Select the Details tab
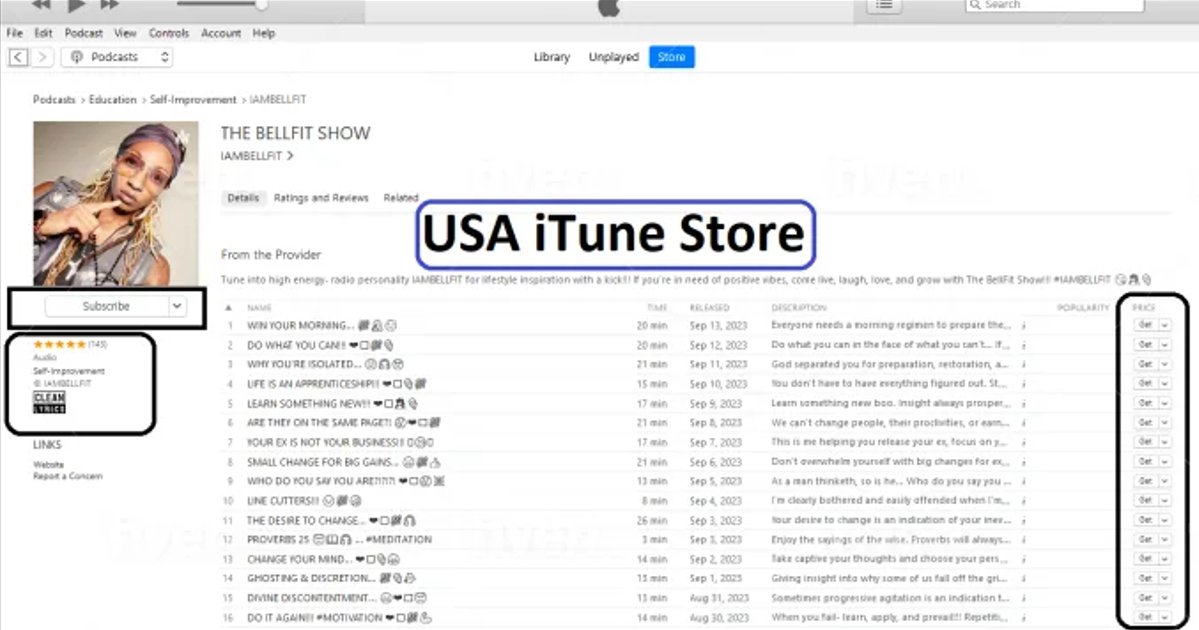The width and height of the screenshot is (1199, 630). tap(243, 198)
